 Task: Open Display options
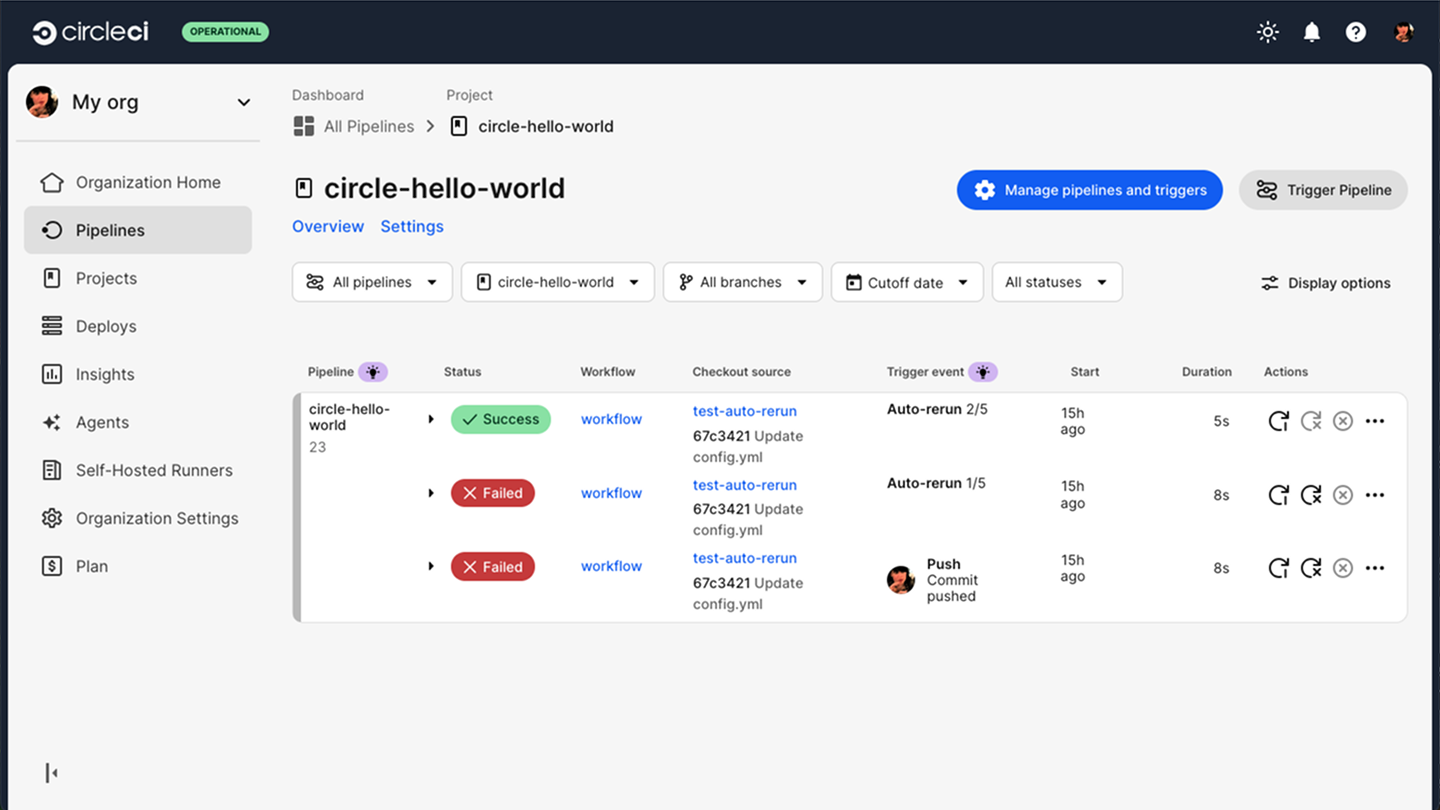pyautogui.click(x=1326, y=283)
